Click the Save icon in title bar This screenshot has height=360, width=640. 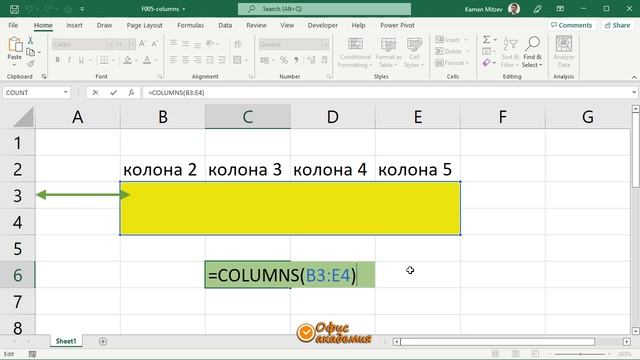[x=14, y=9]
